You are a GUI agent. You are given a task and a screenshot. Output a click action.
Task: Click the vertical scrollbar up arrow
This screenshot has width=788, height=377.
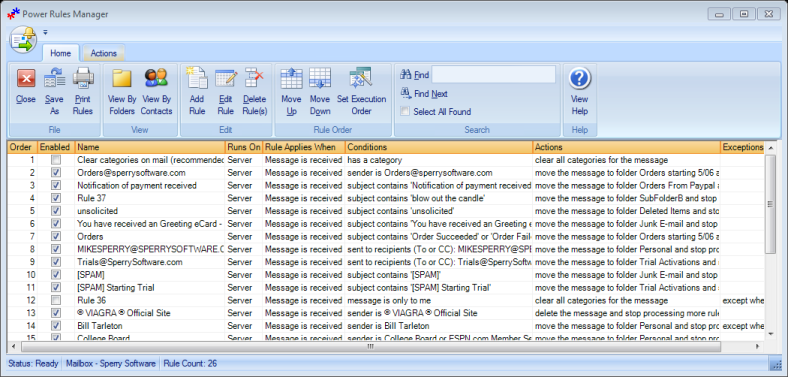click(x=770, y=147)
